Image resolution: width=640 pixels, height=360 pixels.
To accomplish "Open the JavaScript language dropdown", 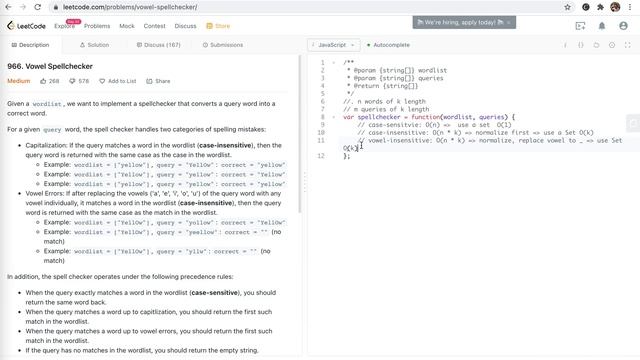I will click(333, 45).
